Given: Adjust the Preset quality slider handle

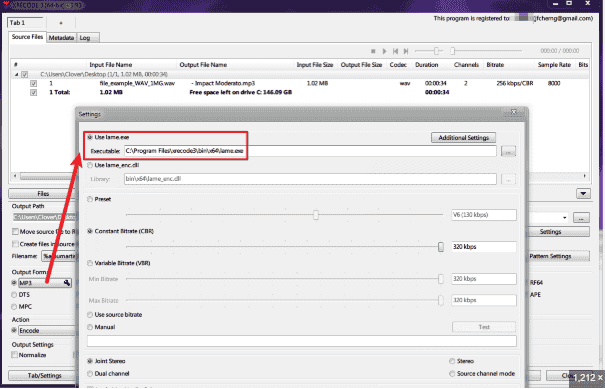Looking at the screenshot, I should point(316,215).
